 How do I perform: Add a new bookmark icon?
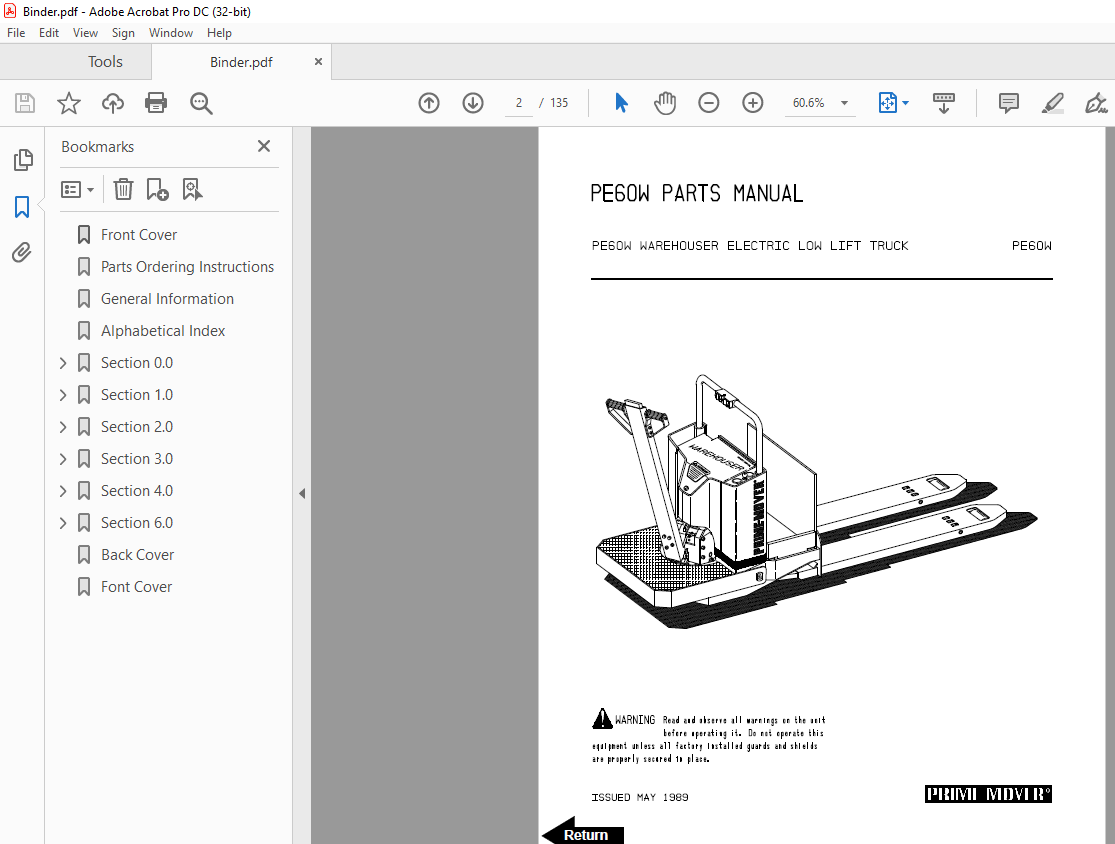pyautogui.click(x=157, y=189)
